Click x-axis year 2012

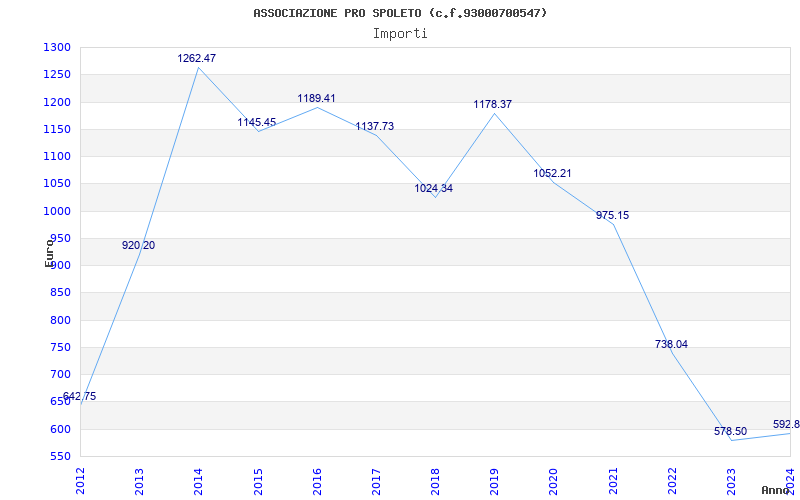coord(80,481)
